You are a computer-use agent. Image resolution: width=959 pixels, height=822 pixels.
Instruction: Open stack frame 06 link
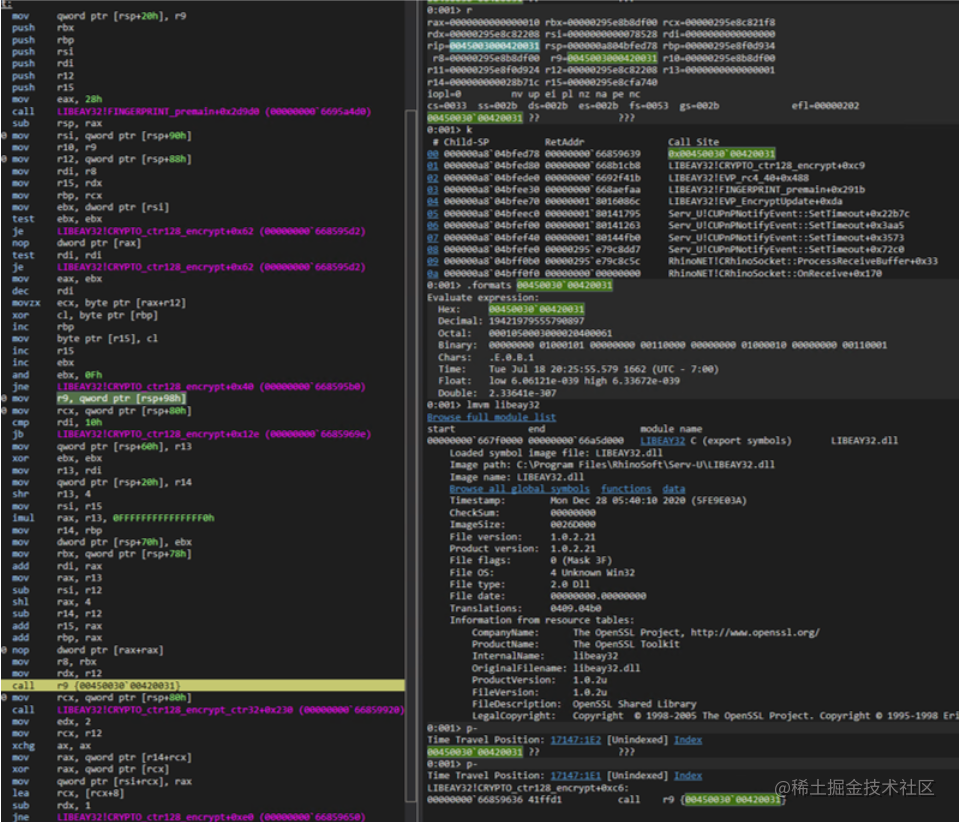(432, 225)
